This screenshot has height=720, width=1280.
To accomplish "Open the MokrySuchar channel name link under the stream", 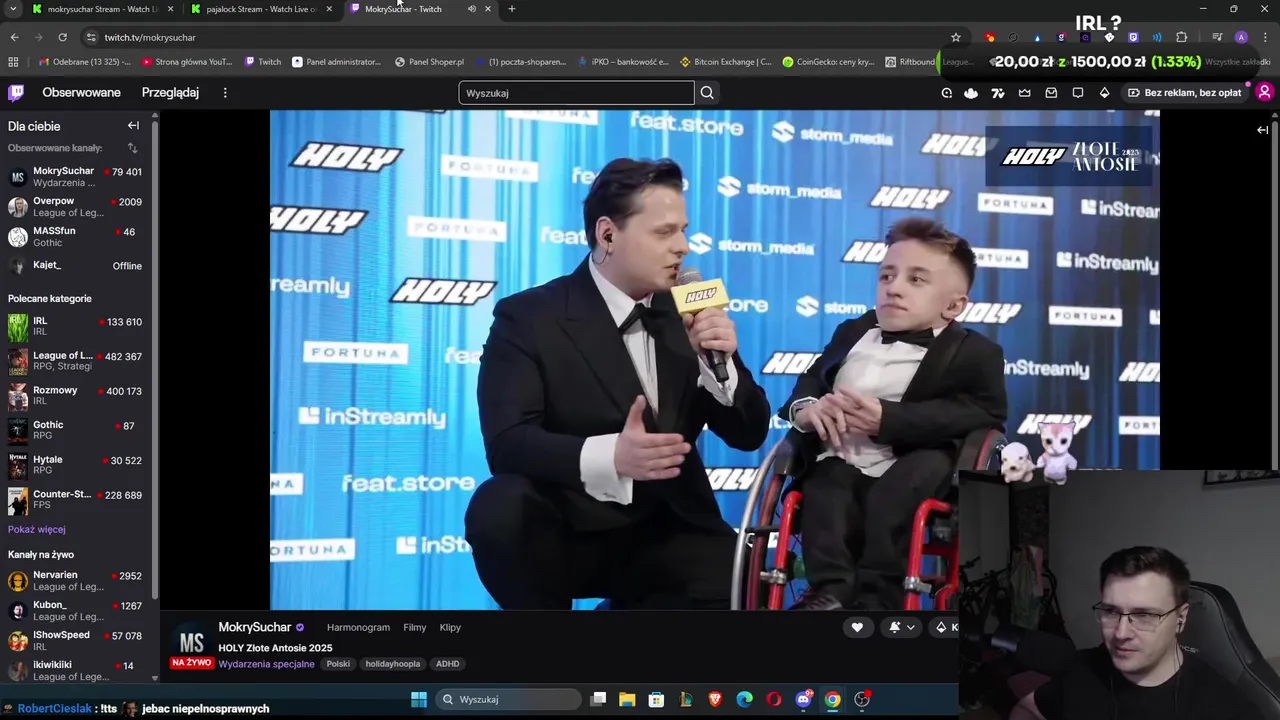I will click(254, 627).
